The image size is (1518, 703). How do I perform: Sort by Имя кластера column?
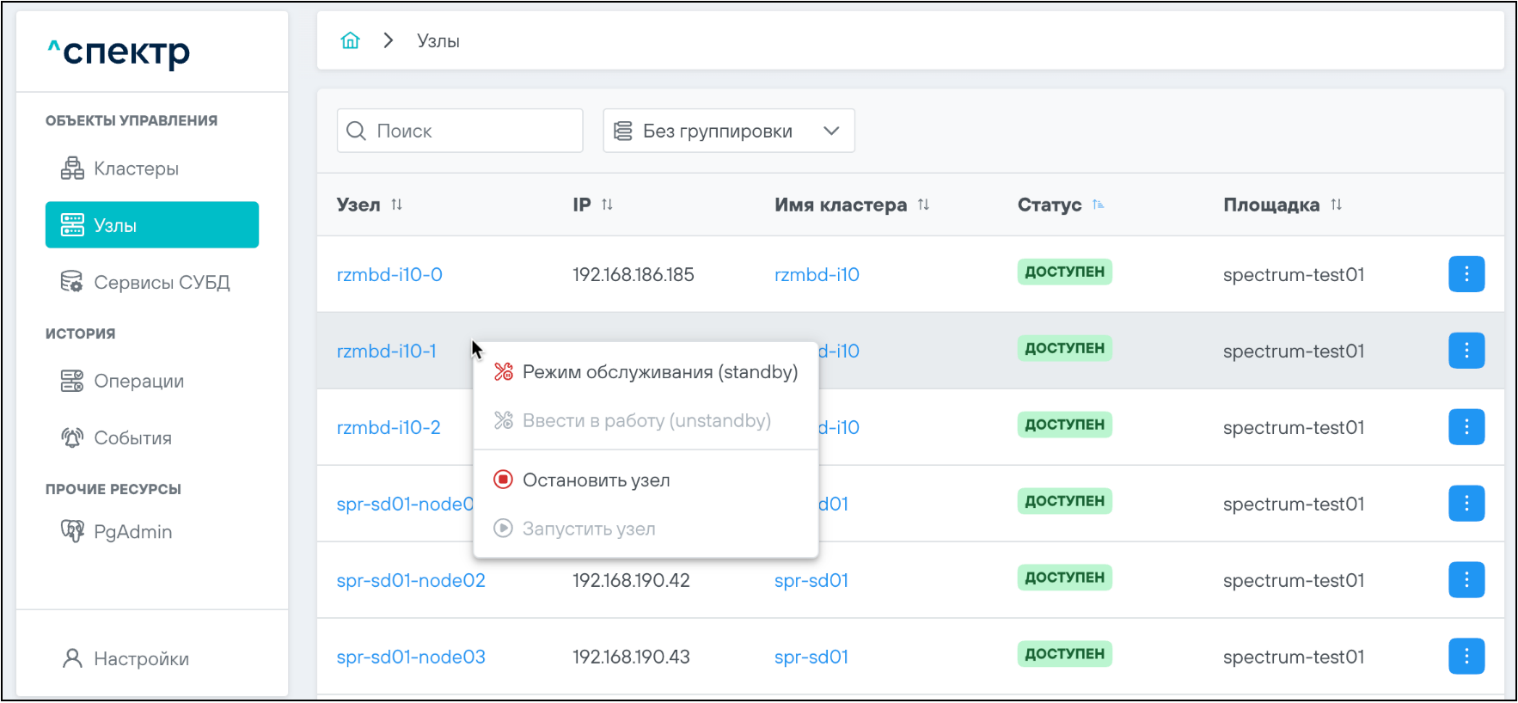[x=923, y=205]
